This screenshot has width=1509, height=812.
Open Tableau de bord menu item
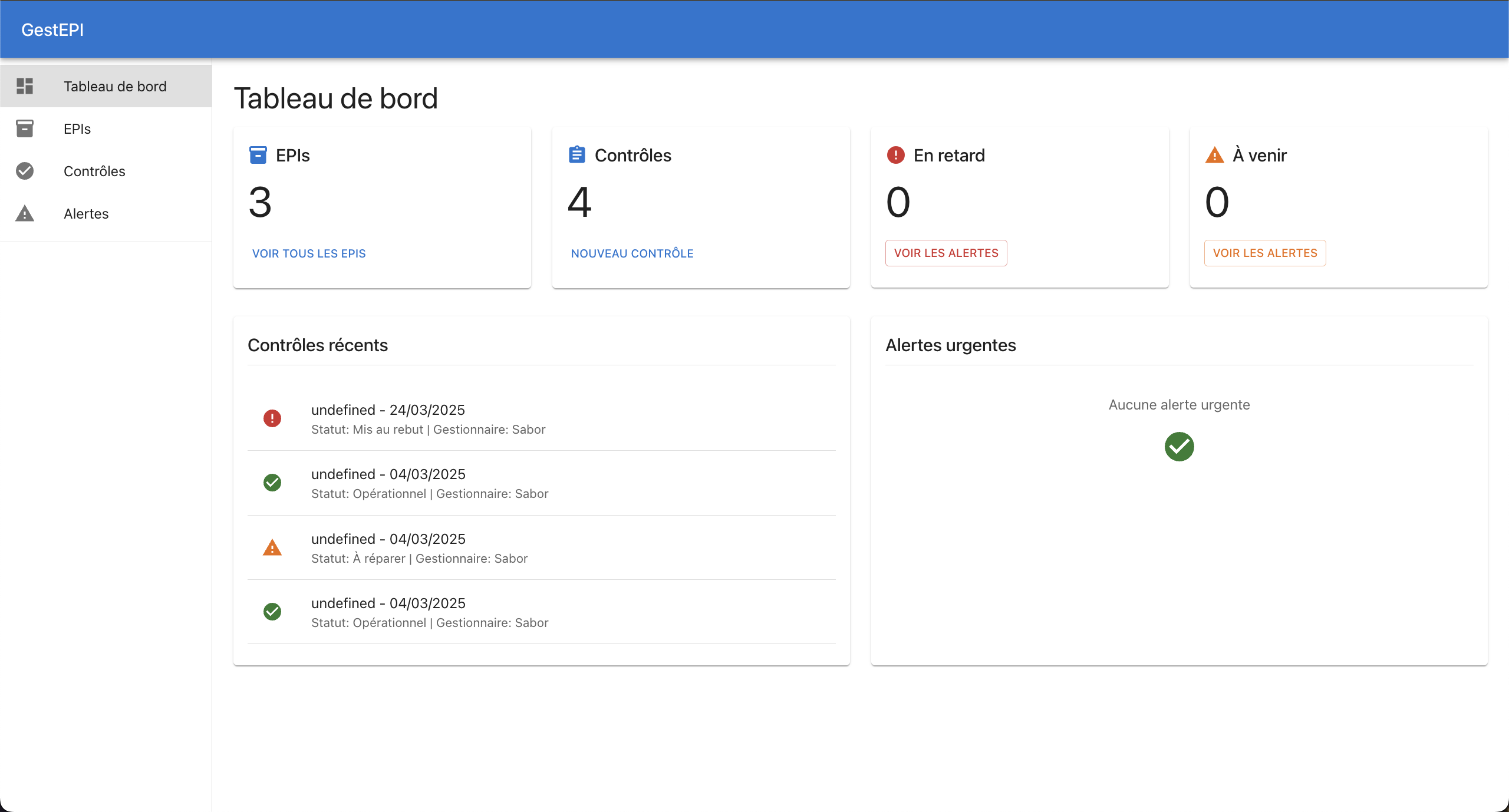click(x=115, y=86)
